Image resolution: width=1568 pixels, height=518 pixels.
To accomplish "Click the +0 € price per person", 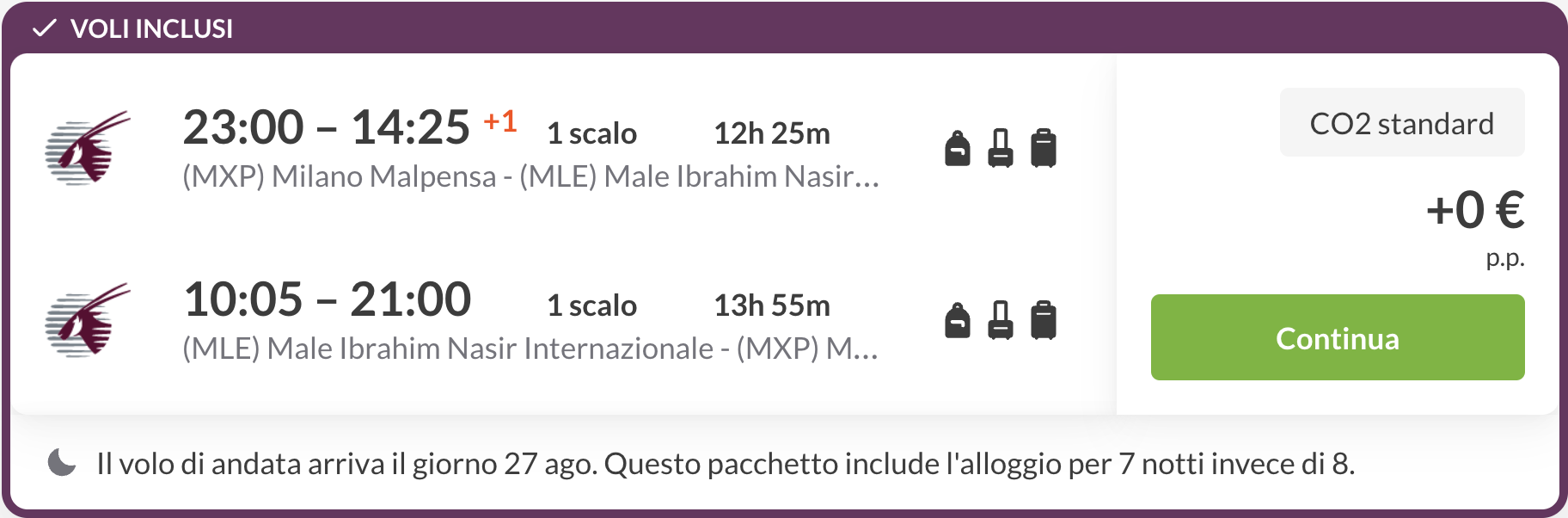I will click(1475, 210).
